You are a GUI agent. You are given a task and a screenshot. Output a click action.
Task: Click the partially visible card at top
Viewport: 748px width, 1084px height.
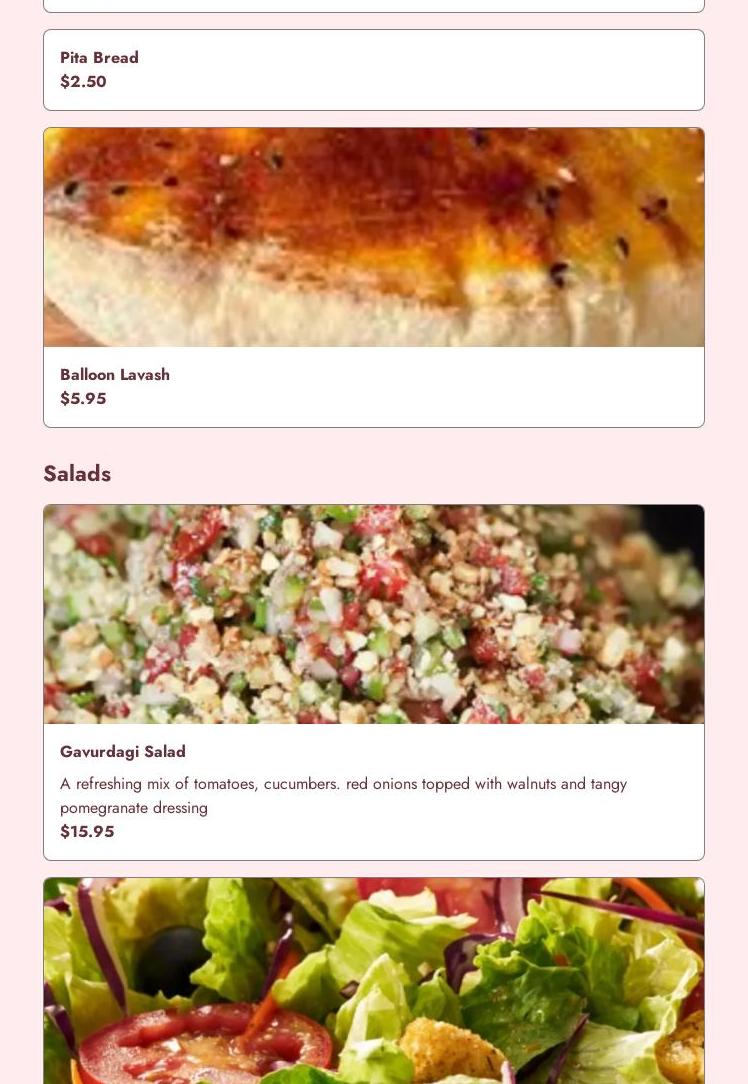pyautogui.click(x=374, y=6)
